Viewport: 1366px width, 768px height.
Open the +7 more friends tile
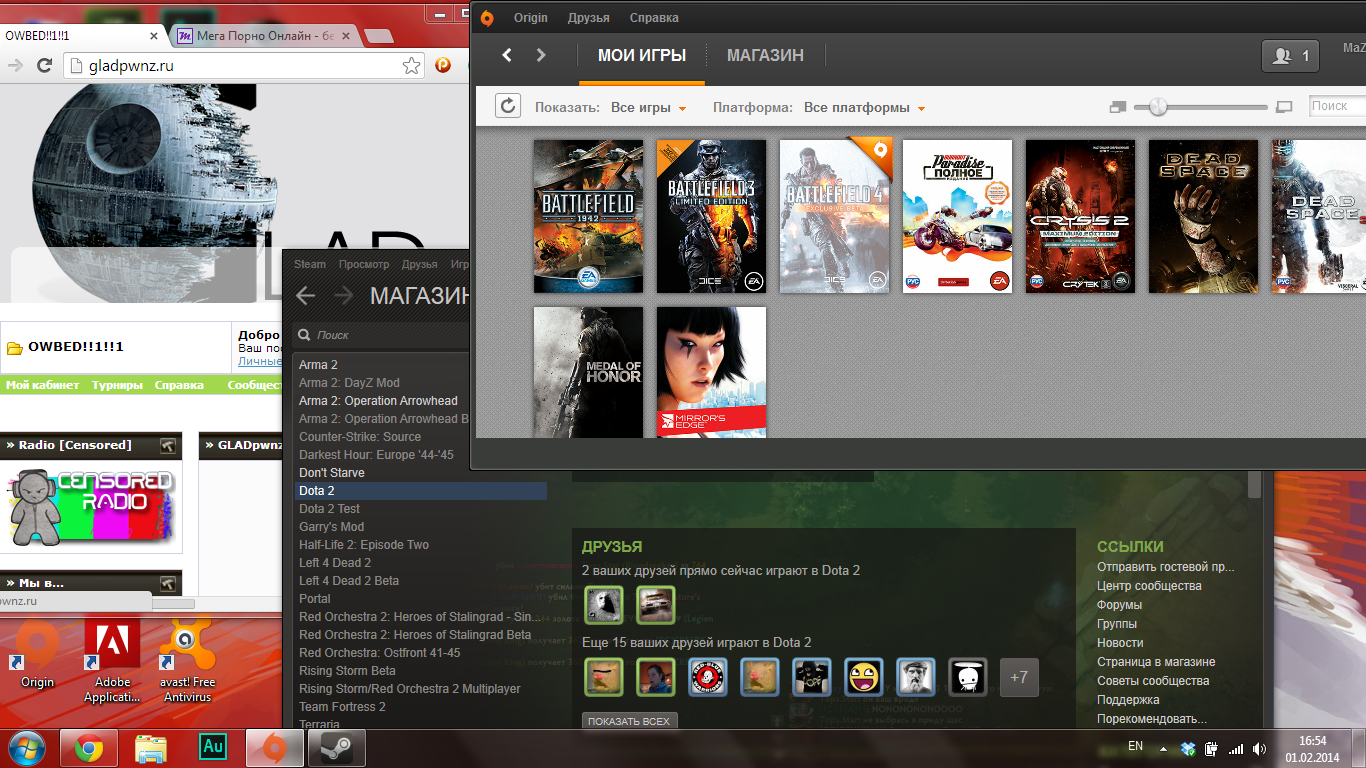(x=1019, y=677)
